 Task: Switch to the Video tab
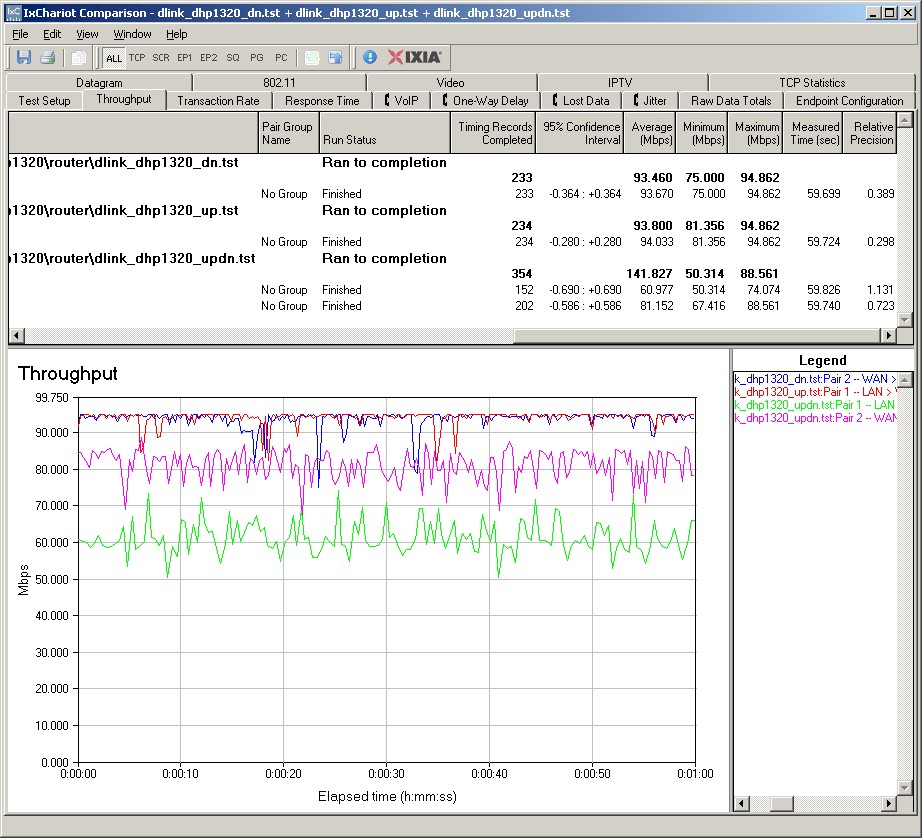point(450,82)
